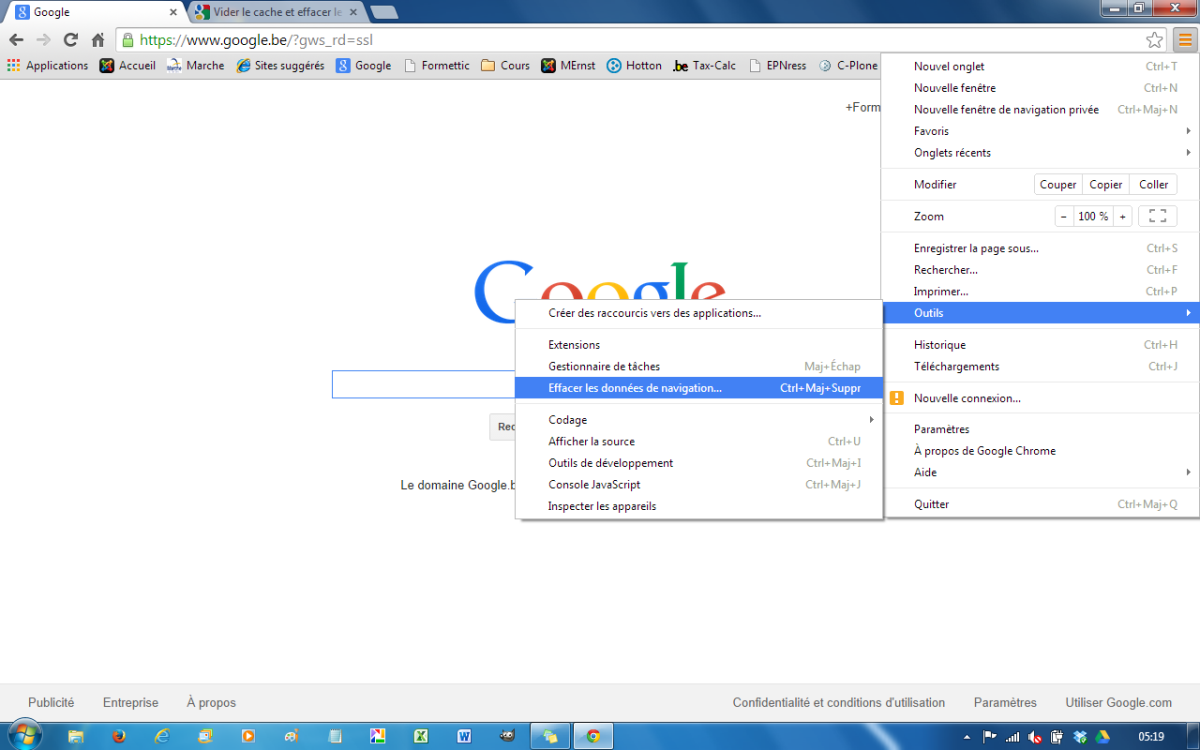Go back using the browser back arrow
Viewport: 1200px width, 750px height.
16,40
